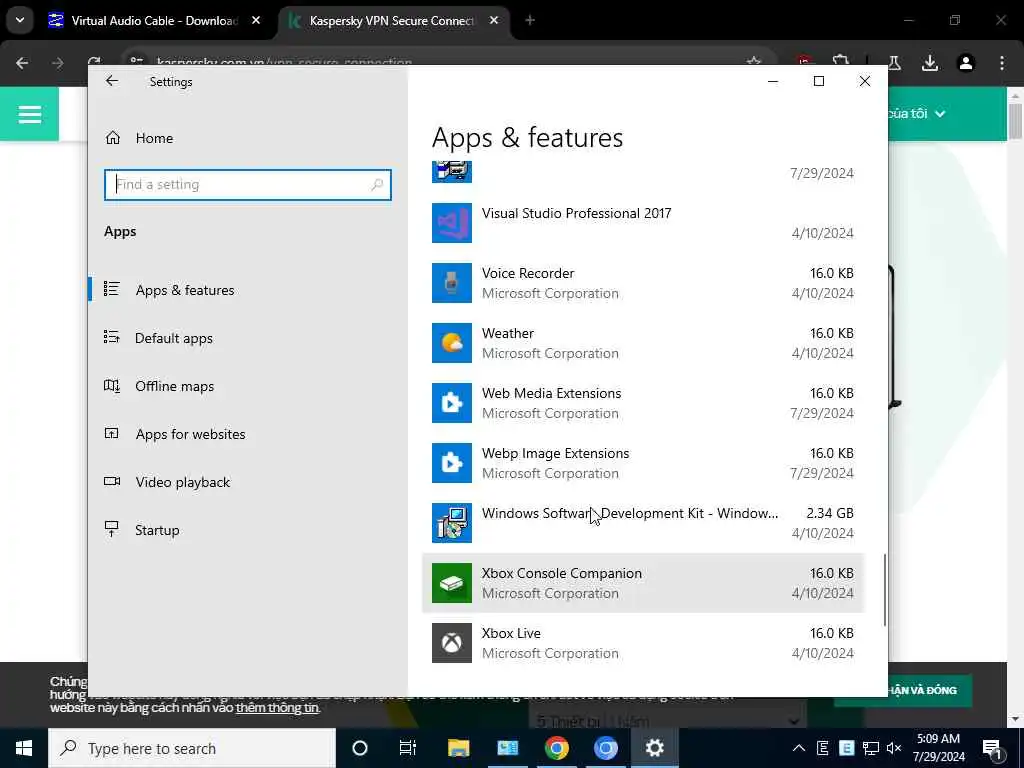This screenshot has height=768, width=1024.
Task: Select Xbox Console Companion entry name
Action: (x=562, y=573)
